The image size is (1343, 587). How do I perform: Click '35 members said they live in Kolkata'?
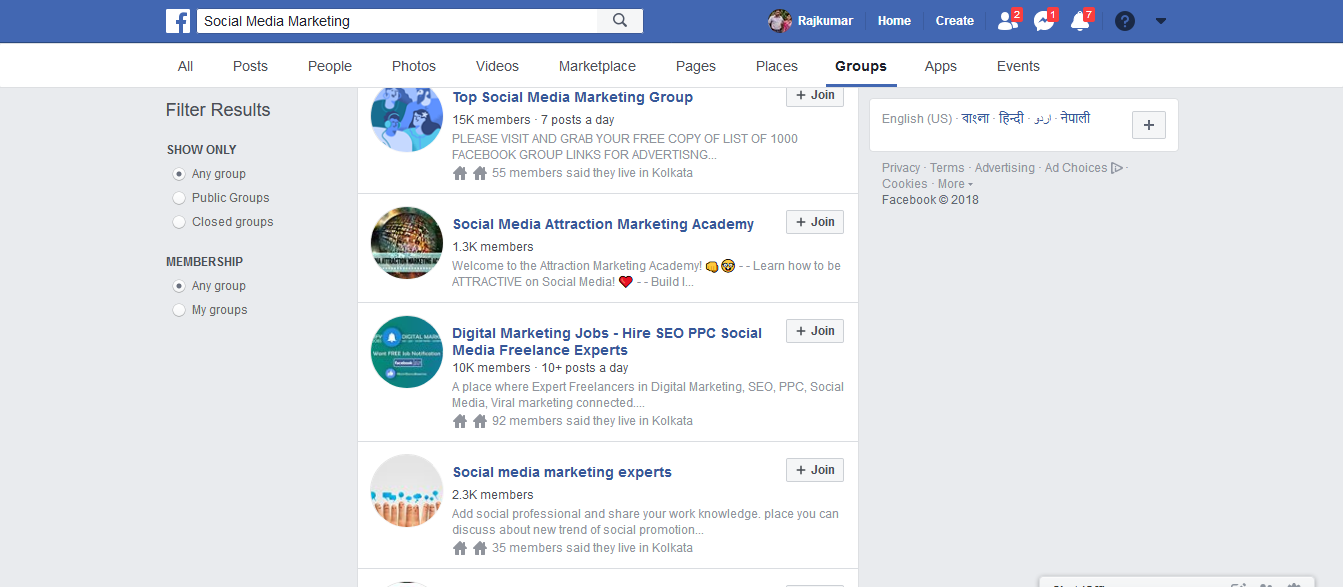click(x=592, y=548)
